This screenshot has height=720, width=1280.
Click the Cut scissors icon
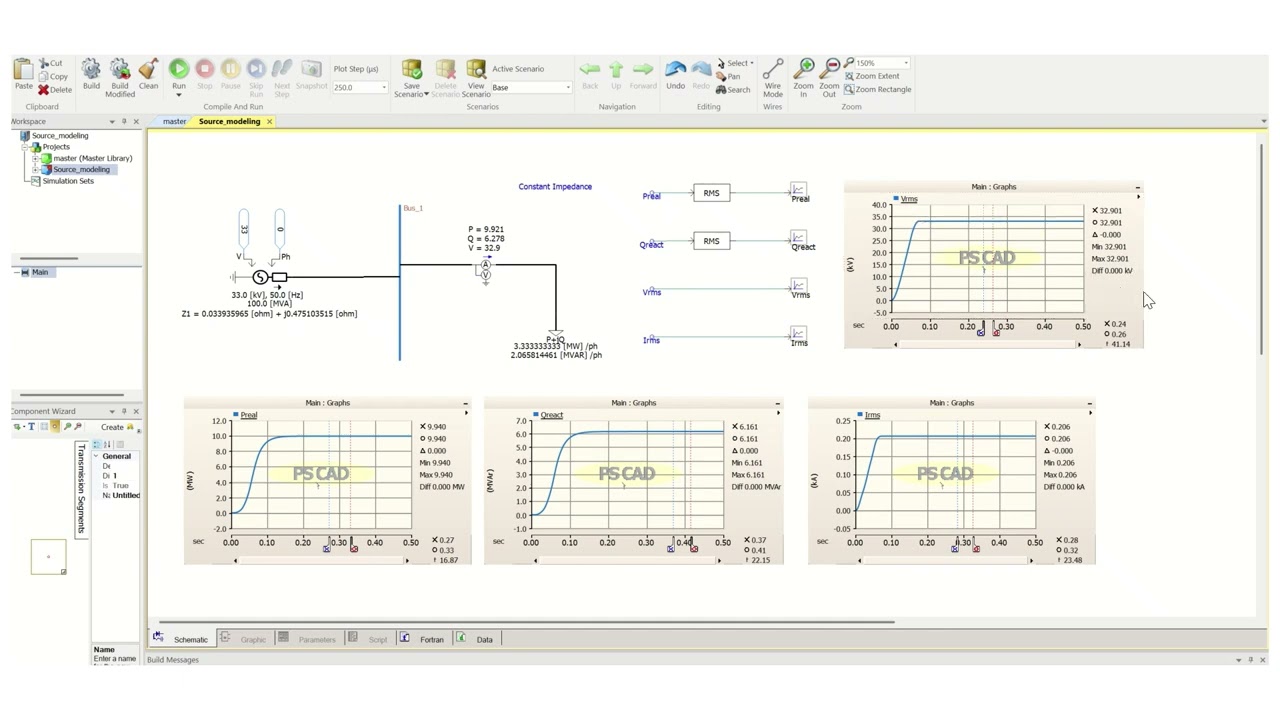point(43,63)
